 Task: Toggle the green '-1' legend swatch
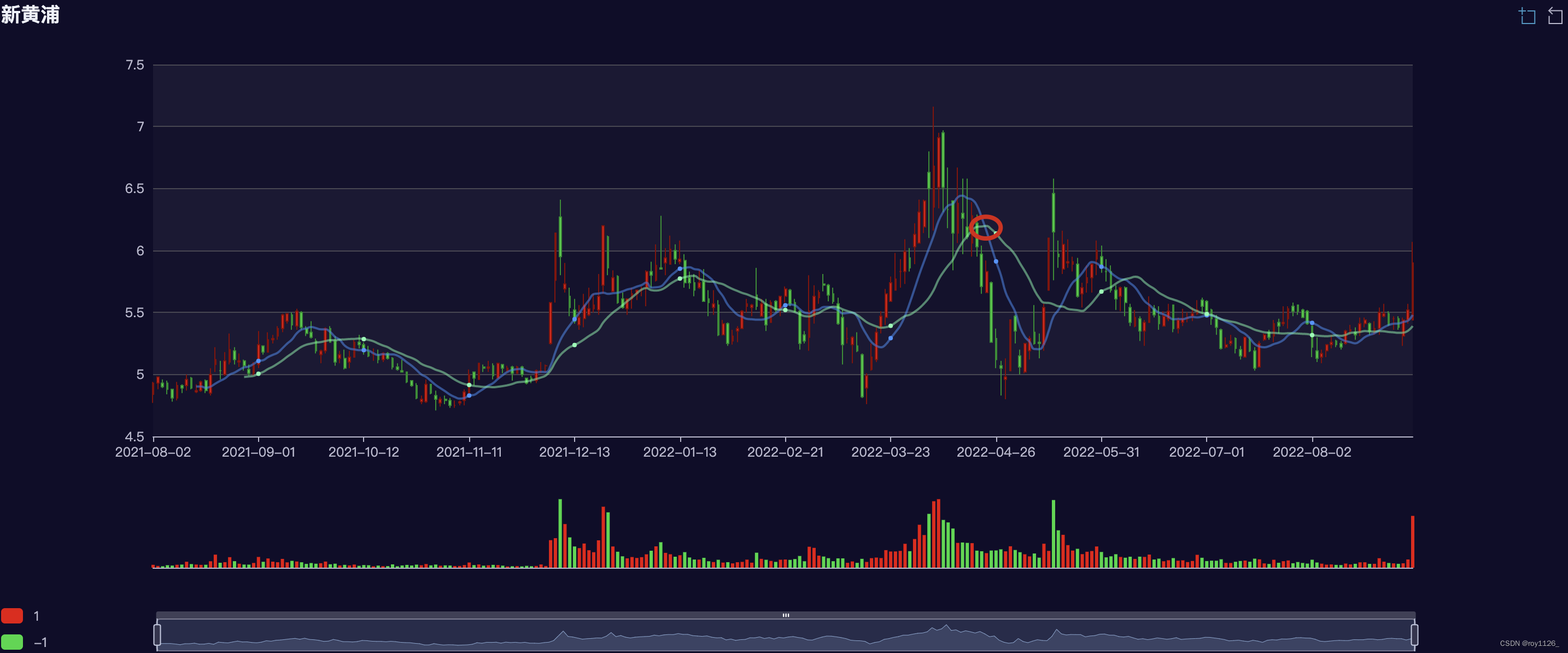click(11, 642)
